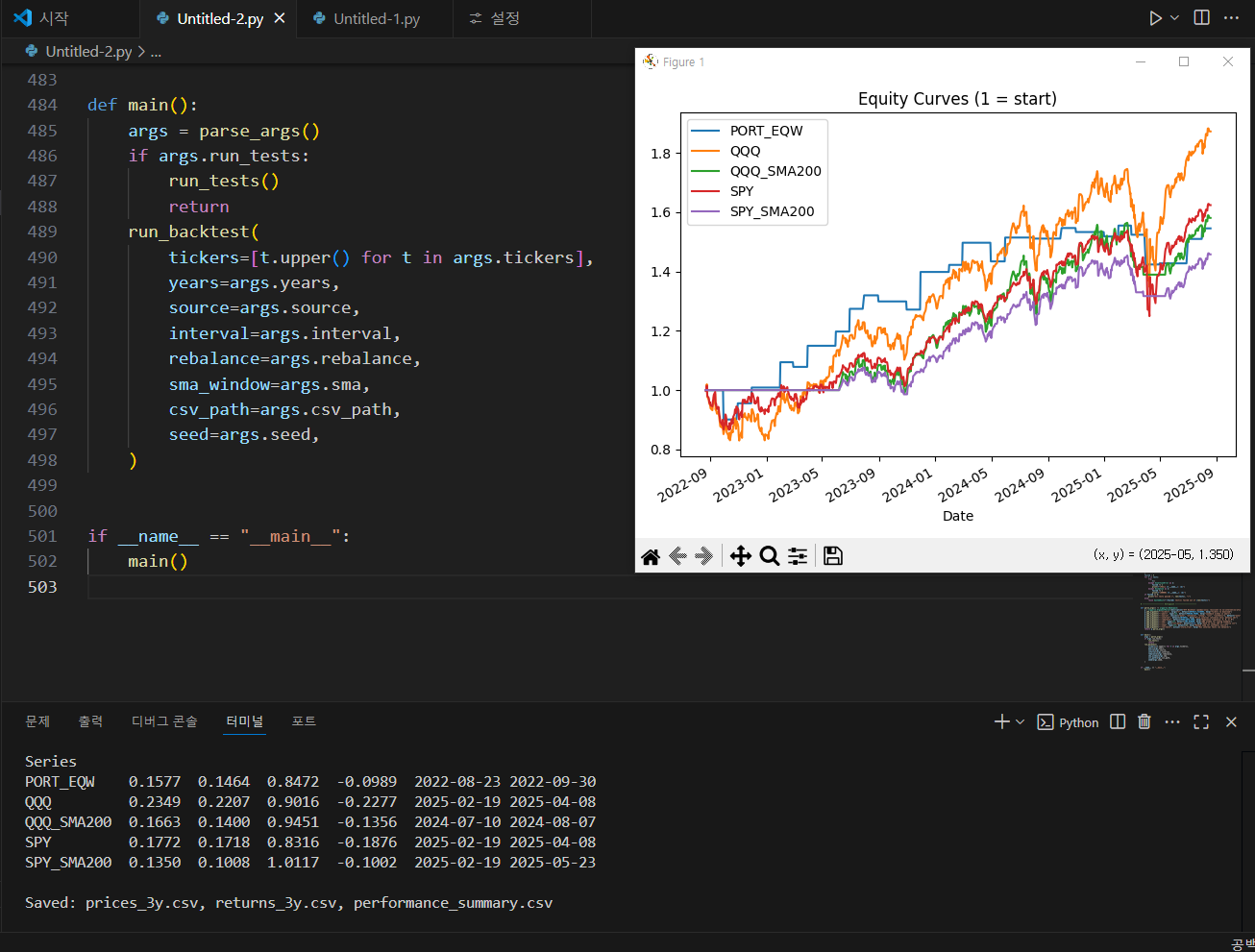Go back to the previous plot view
Screen dimensions: 1255x952
677,556
